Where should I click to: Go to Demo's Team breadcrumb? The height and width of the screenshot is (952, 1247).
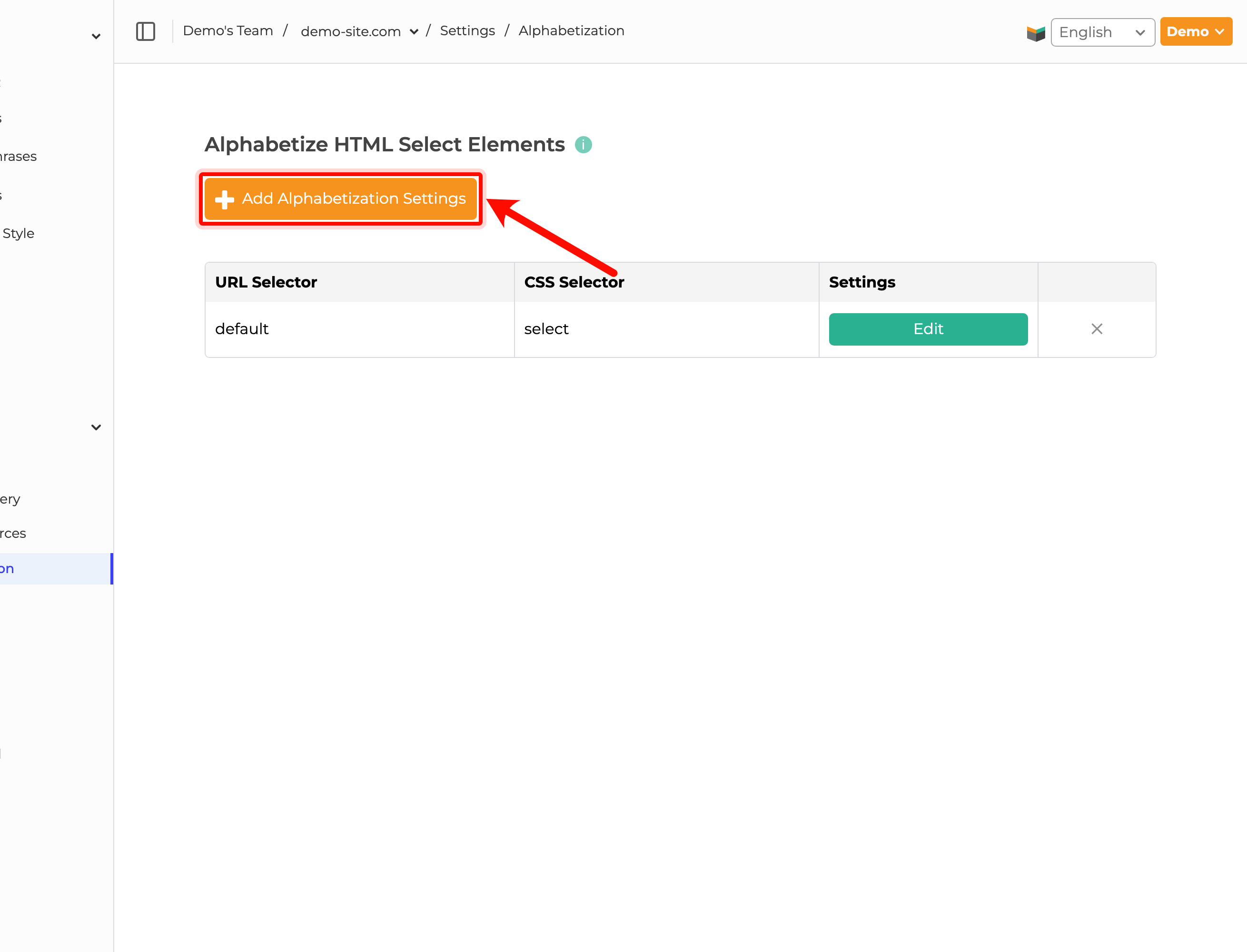[228, 30]
